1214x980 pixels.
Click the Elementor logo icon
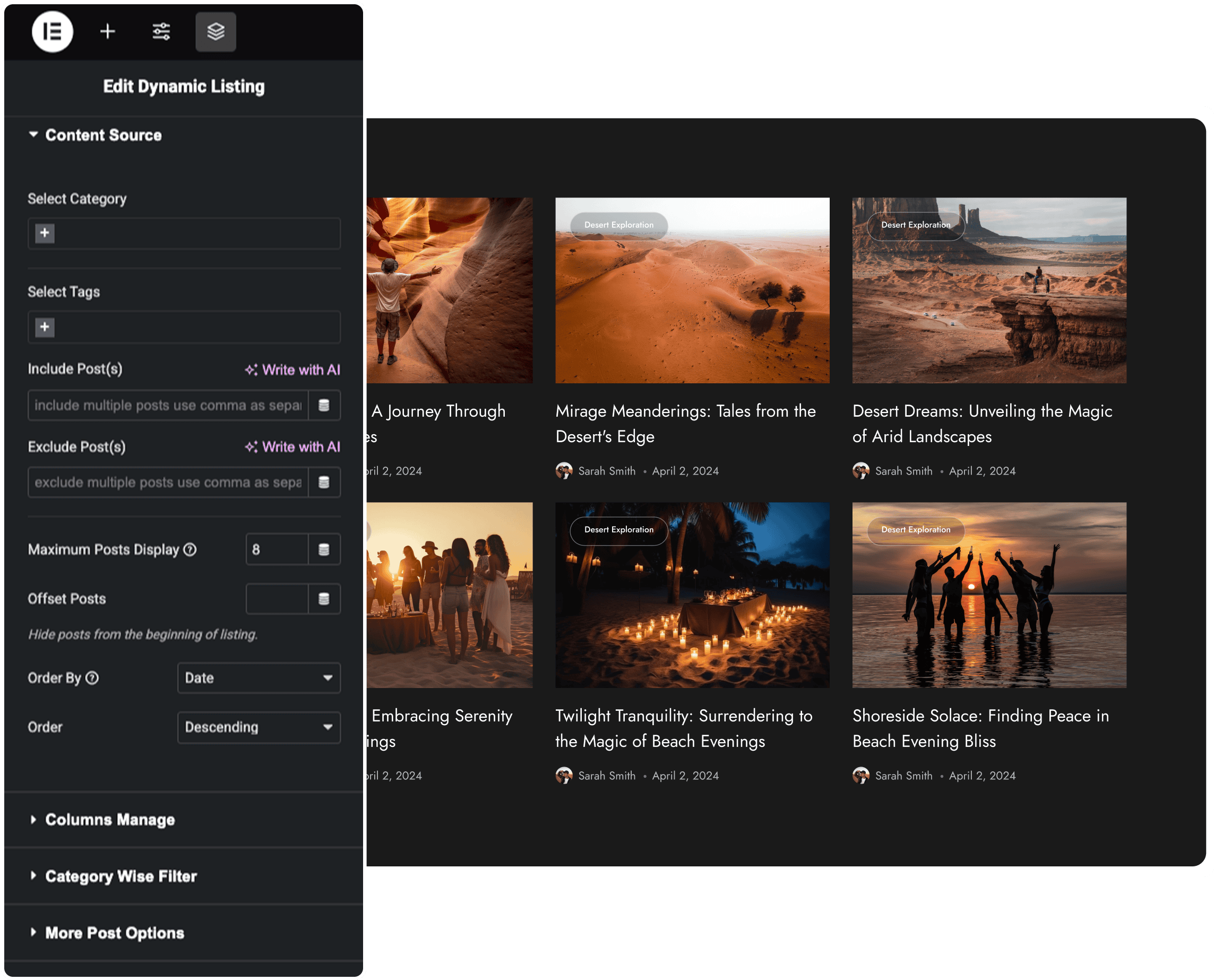(x=53, y=32)
